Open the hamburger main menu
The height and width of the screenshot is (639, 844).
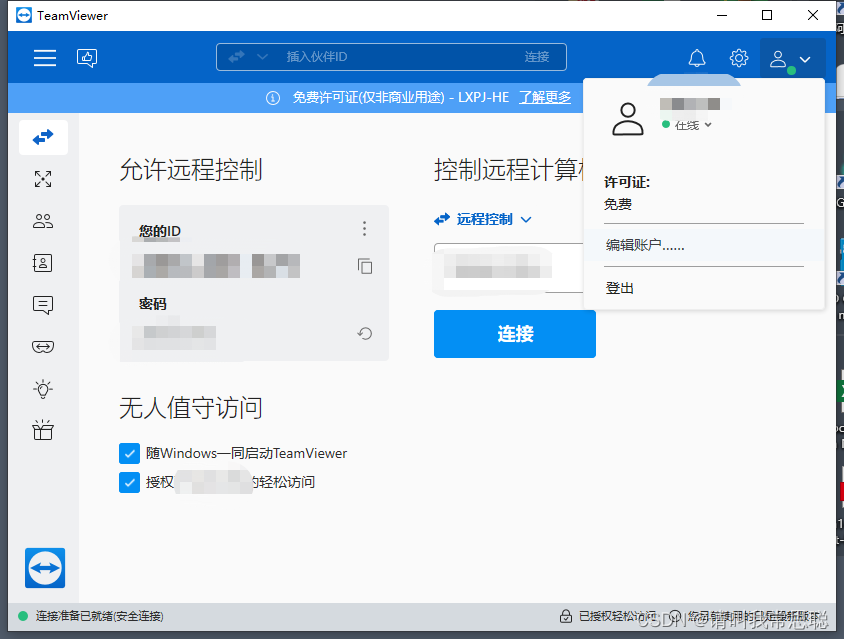click(x=45, y=58)
